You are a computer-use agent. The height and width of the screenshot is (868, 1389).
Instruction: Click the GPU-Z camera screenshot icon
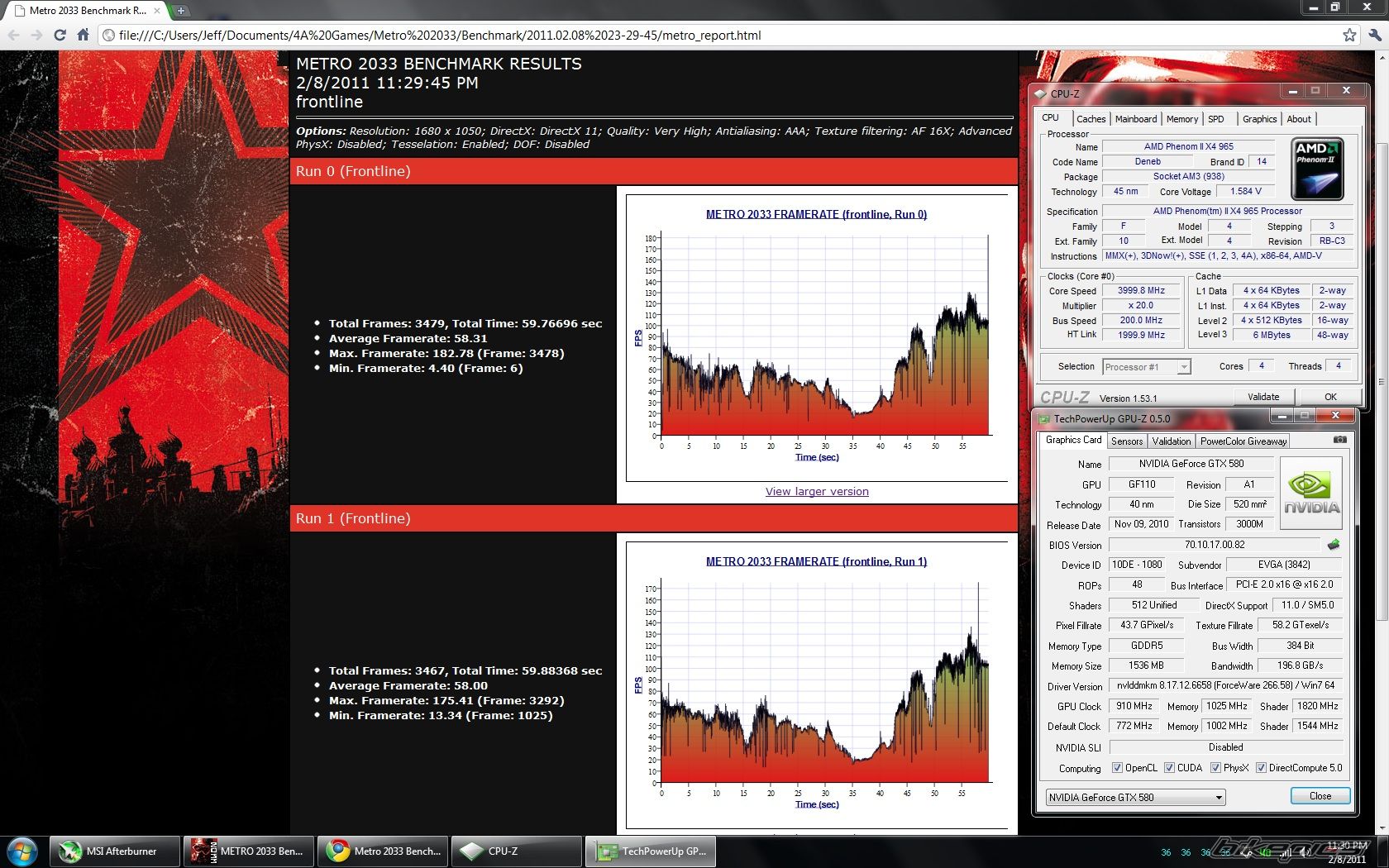1339,440
